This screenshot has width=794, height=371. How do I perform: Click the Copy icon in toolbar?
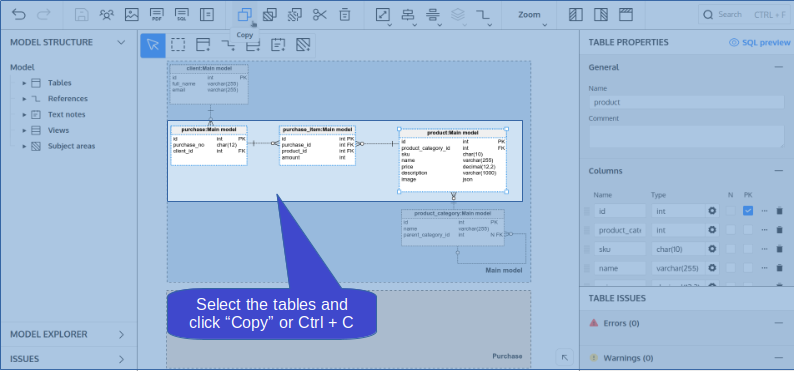tap(245, 15)
